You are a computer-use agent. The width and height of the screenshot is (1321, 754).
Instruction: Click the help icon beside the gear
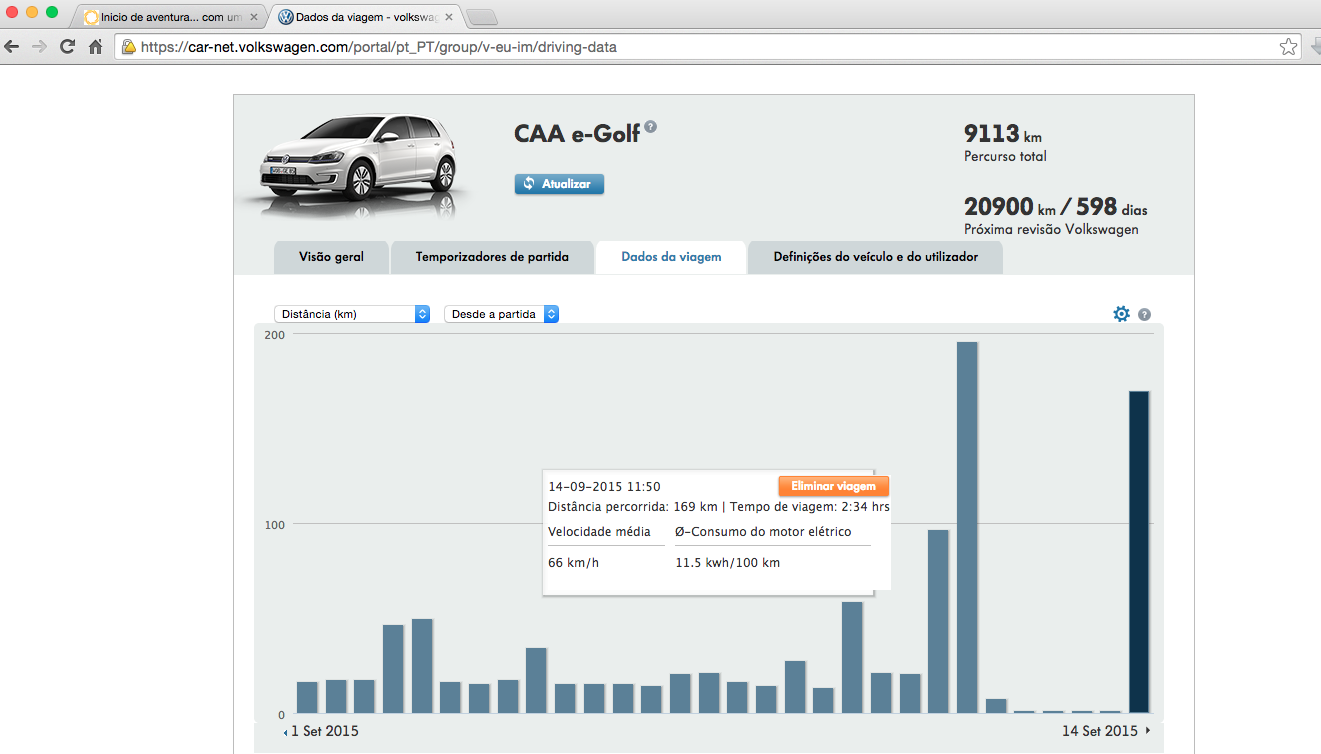[x=1144, y=315]
